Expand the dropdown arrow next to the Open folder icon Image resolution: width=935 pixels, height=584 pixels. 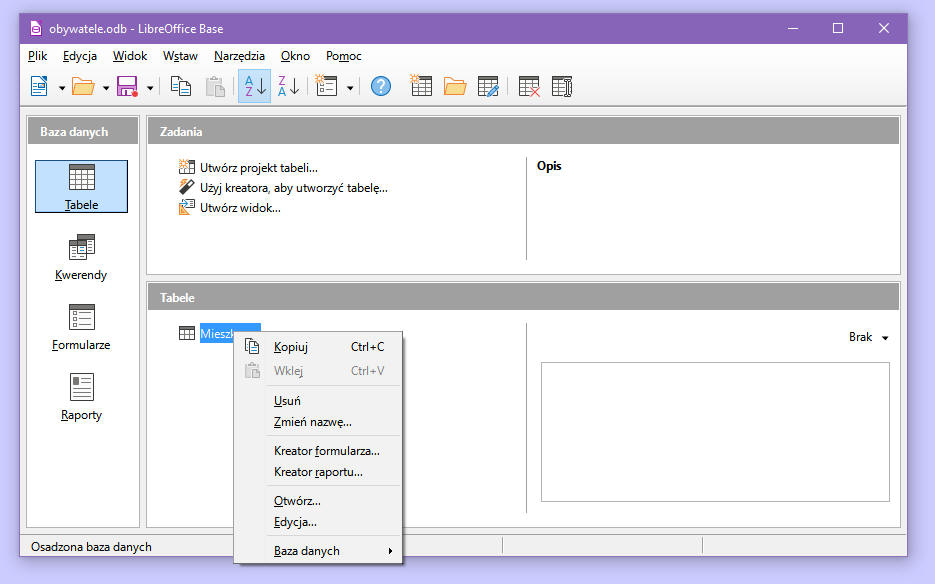point(106,88)
